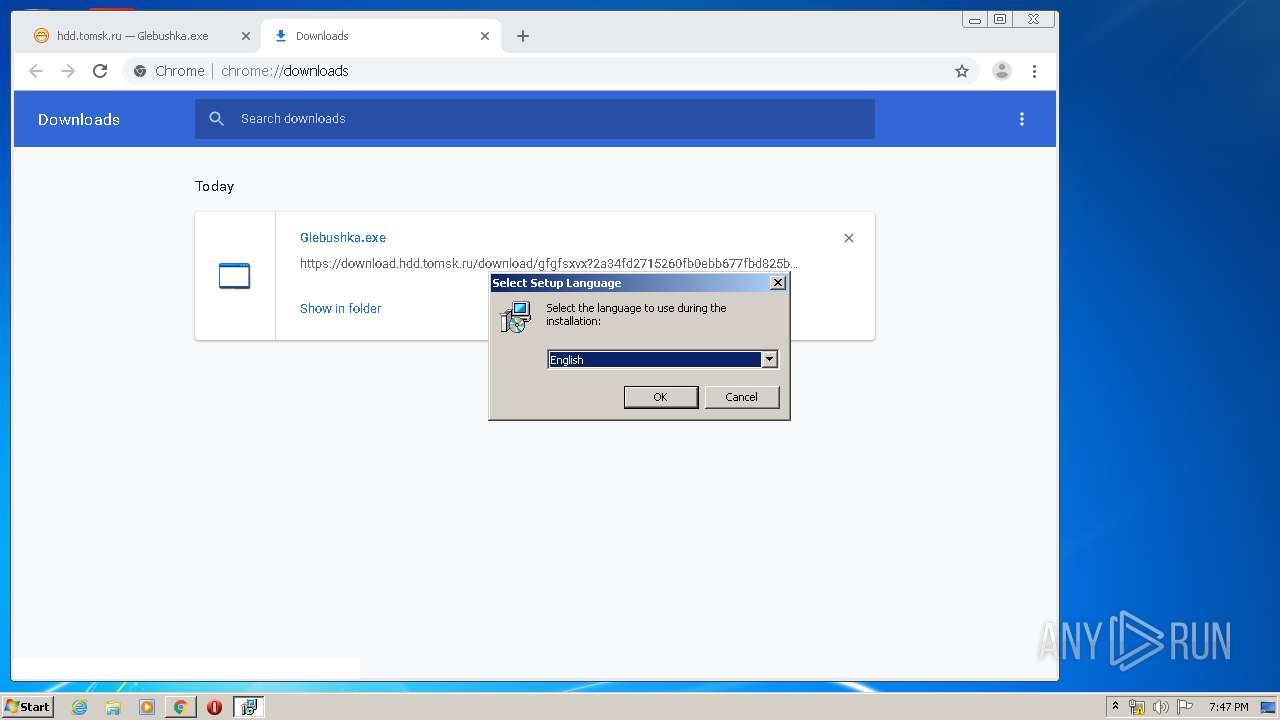Open Glebushka.exe download link

(x=343, y=238)
